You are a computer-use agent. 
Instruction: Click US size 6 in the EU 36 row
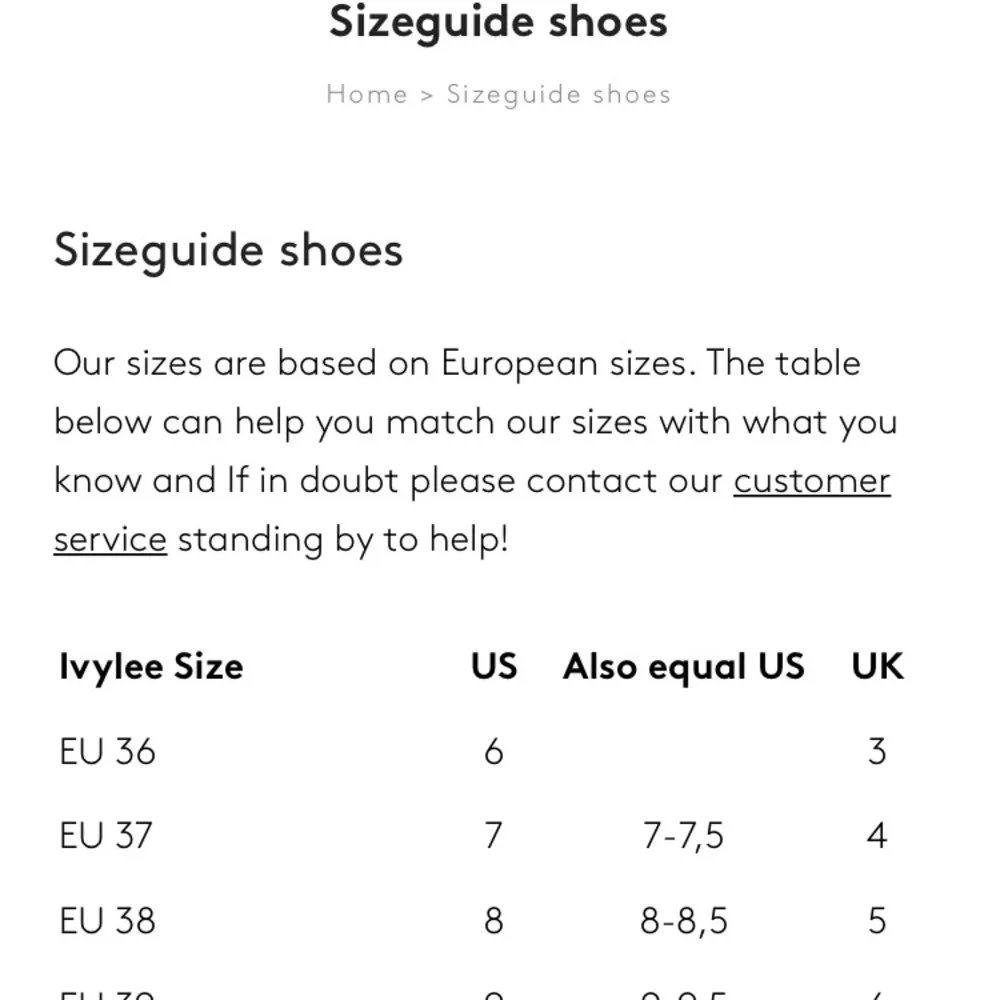pos(494,751)
